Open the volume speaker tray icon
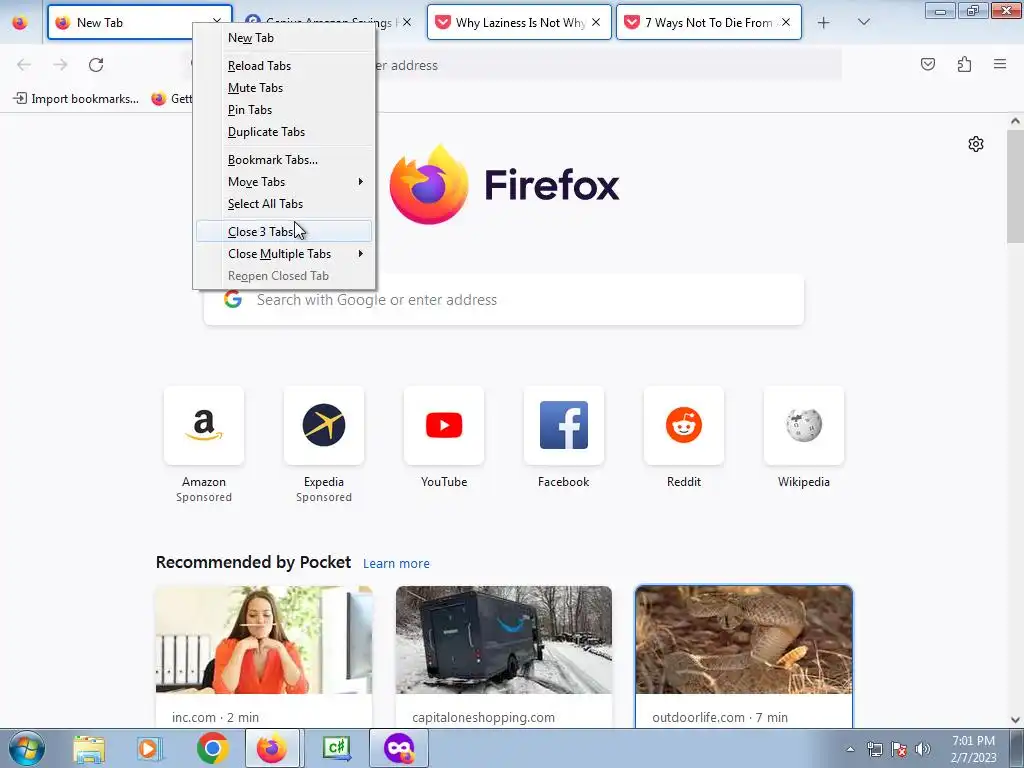This screenshot has height=768, width=1024. (x=922, y=749)
